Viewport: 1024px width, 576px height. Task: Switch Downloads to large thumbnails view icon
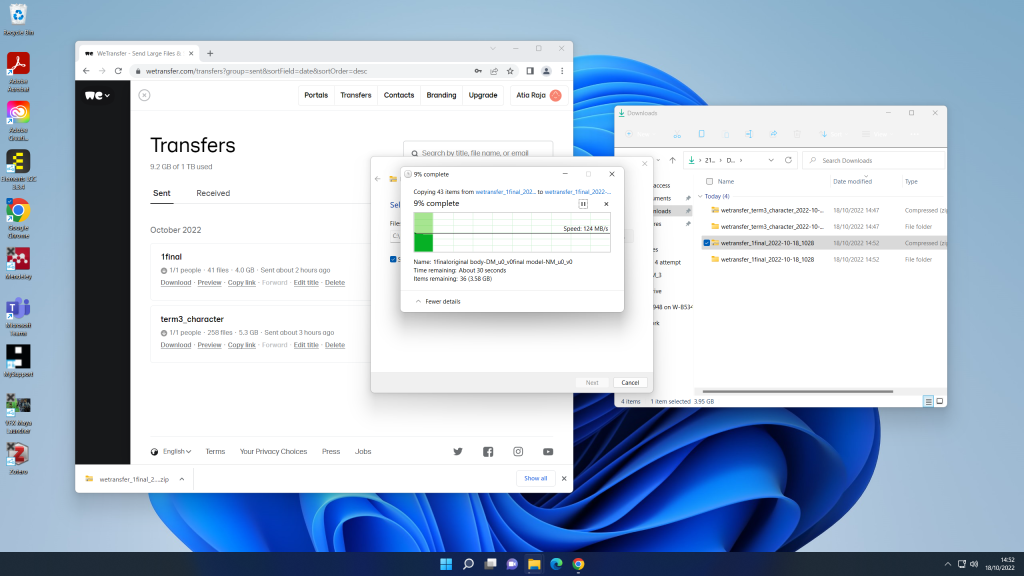point(940,402)
